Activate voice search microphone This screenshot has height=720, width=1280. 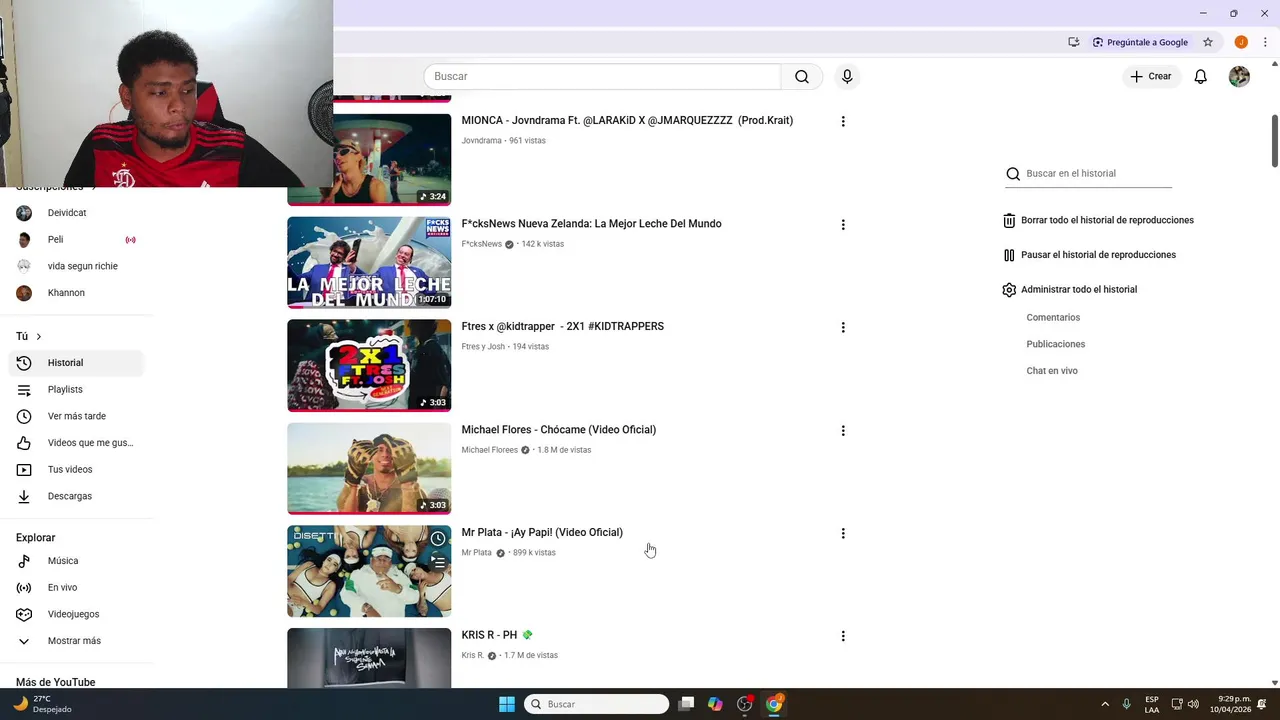click(847, 77)
